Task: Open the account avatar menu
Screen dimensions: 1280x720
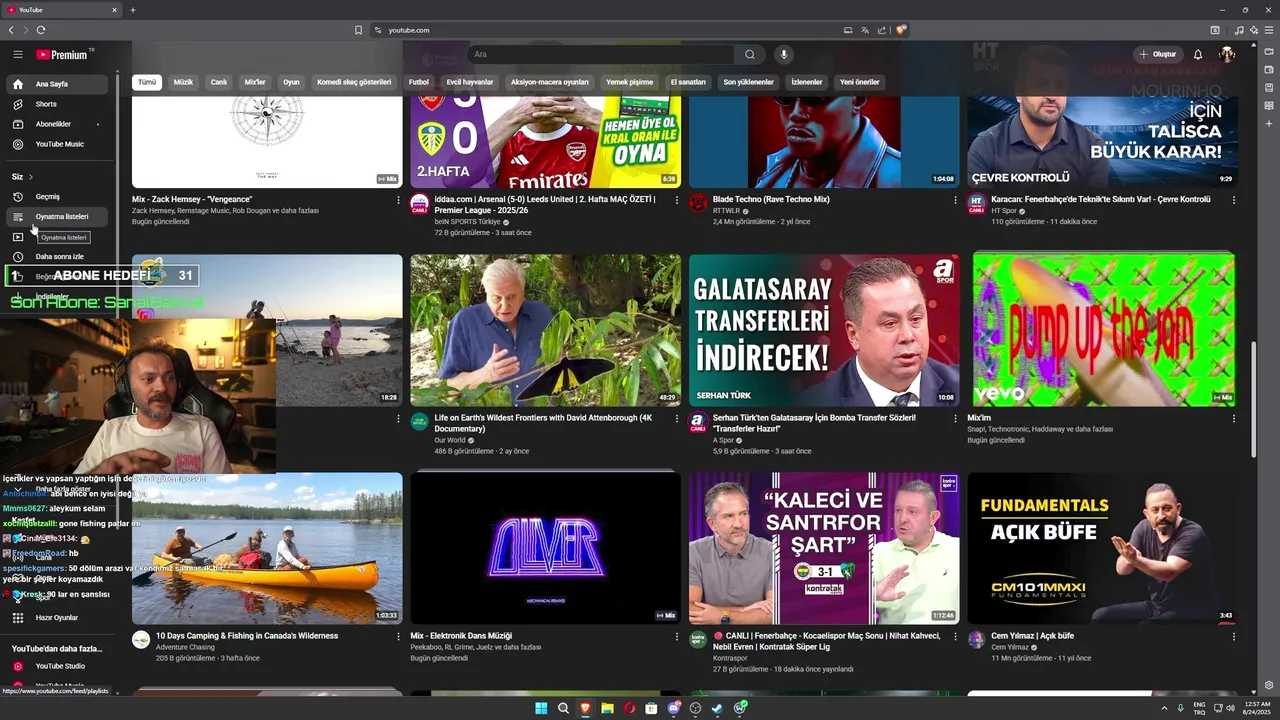Action: [1227, 54]
